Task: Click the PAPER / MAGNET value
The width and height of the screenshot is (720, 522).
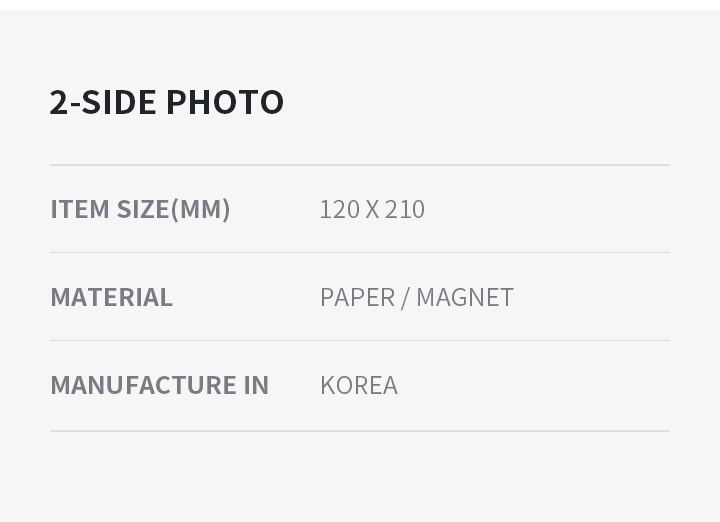Action: (x=416, y=297)
